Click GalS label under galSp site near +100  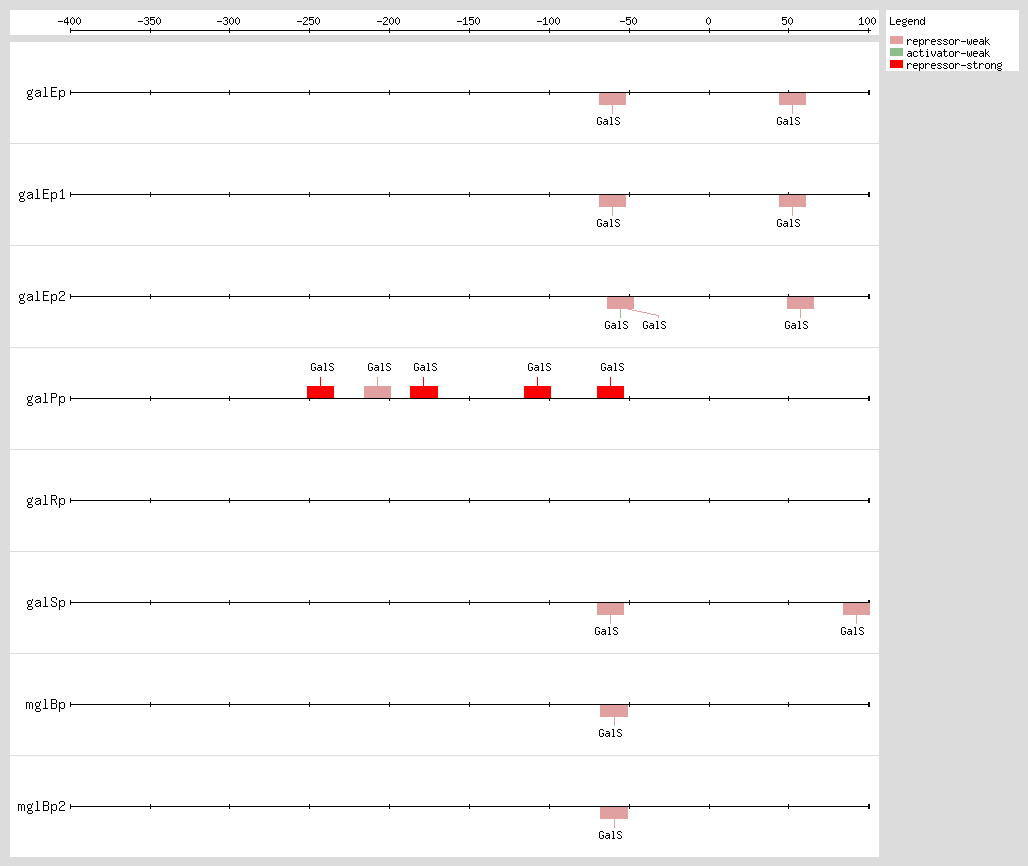tap(852, 631)
